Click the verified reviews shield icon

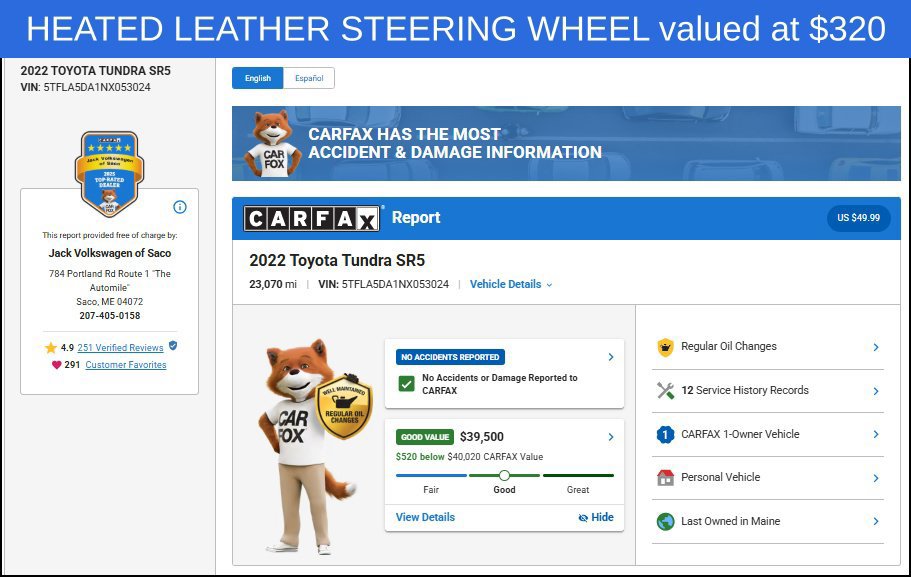click(173, 346)
